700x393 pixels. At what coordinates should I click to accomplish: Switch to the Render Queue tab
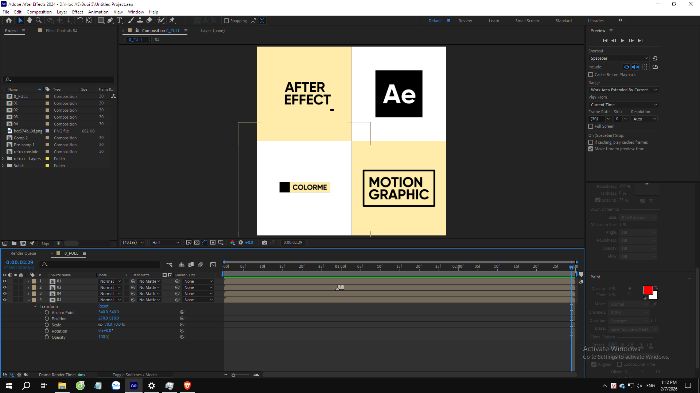pos(24,253)
